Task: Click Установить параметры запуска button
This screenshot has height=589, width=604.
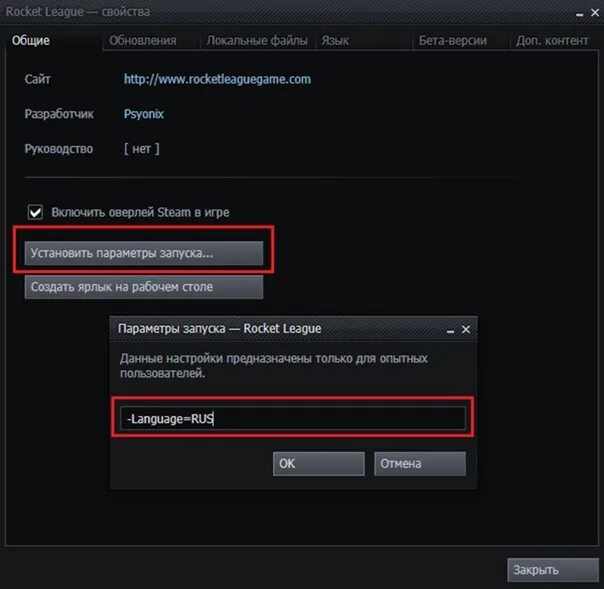Action: click(x=144, y=253)
